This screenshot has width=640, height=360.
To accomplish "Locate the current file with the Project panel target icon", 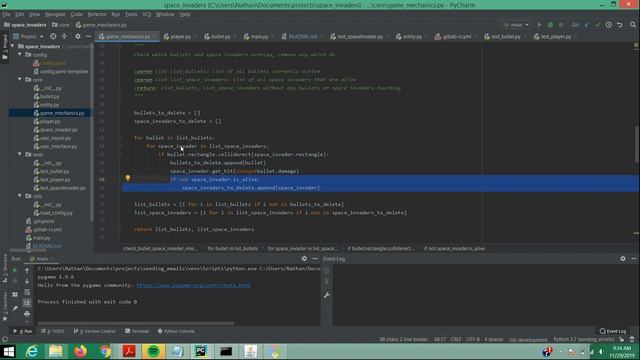I will pyautogui.click(x=53, y=36).
